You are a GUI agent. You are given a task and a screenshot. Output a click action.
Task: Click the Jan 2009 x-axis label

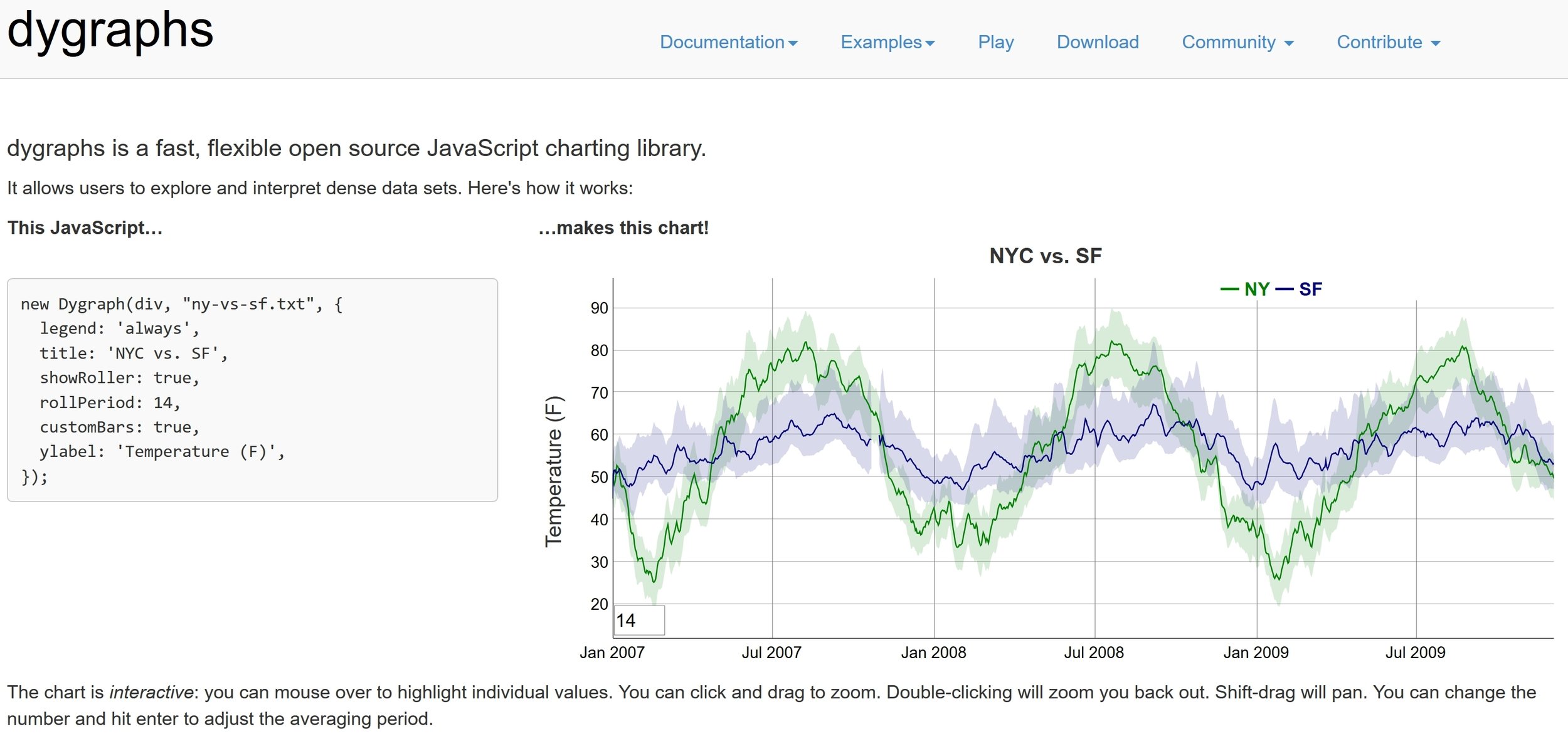pyautogui.click(x=1256, y=653)
